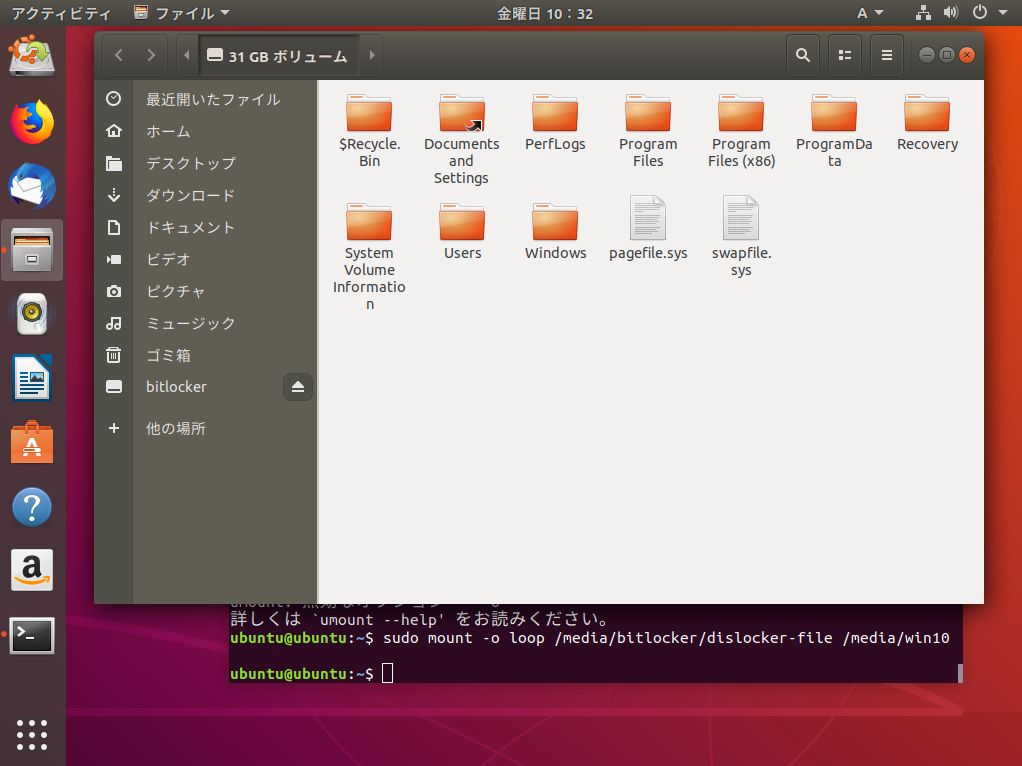
Task: Open 最近開いたファイル in sidebar
Action: tap(205, 99)
